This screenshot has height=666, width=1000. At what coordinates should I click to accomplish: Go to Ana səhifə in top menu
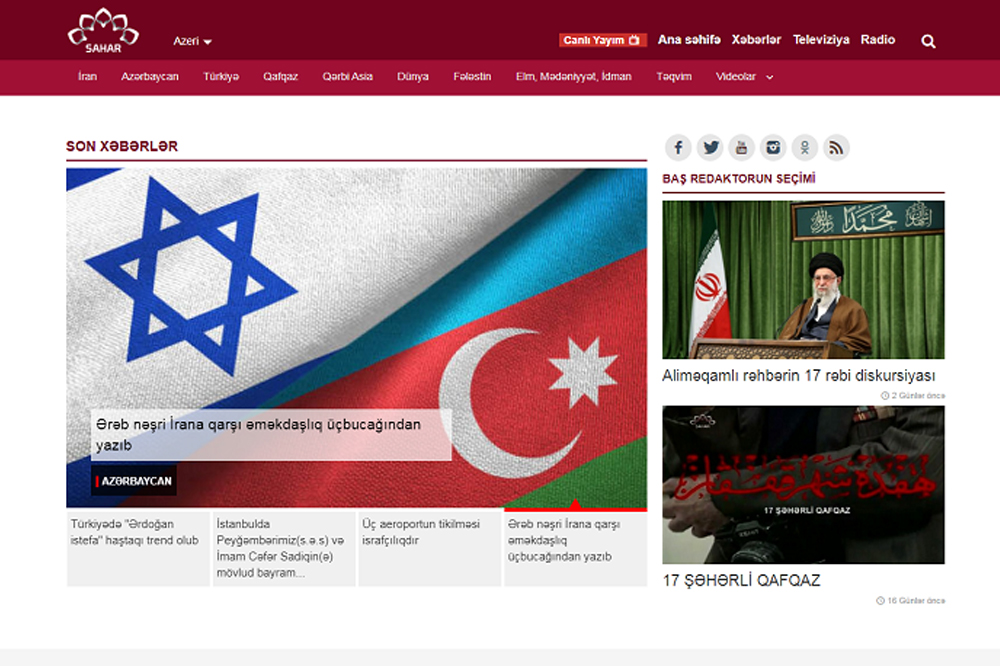click(x=689, y=40)
